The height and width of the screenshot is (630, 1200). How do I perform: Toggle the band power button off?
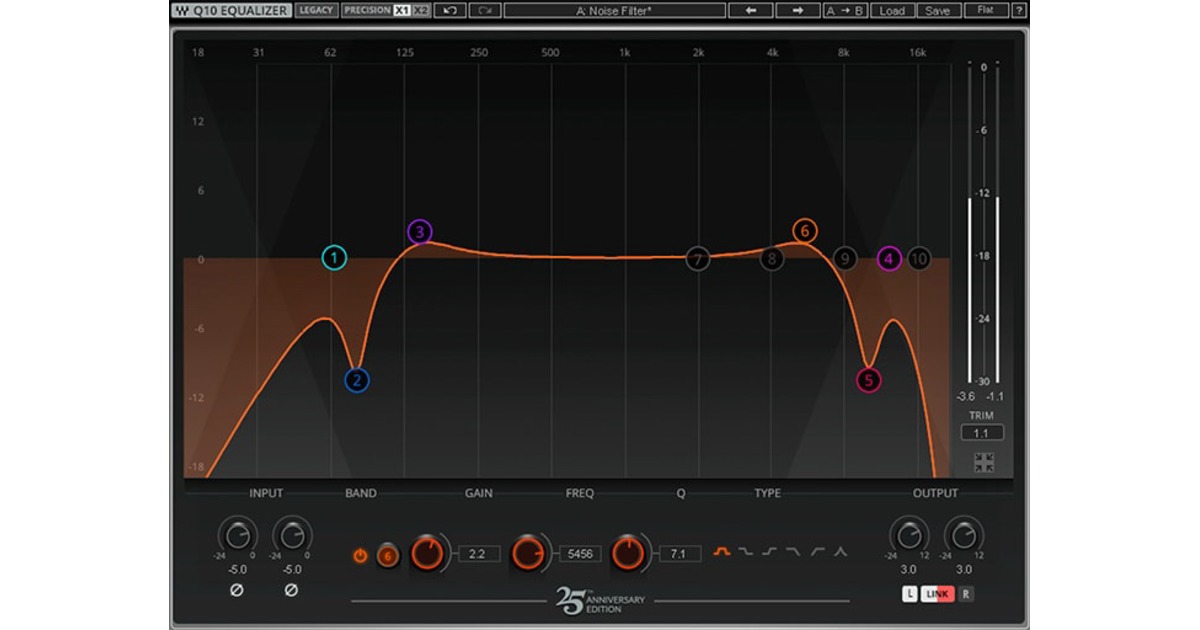(360, 555)
